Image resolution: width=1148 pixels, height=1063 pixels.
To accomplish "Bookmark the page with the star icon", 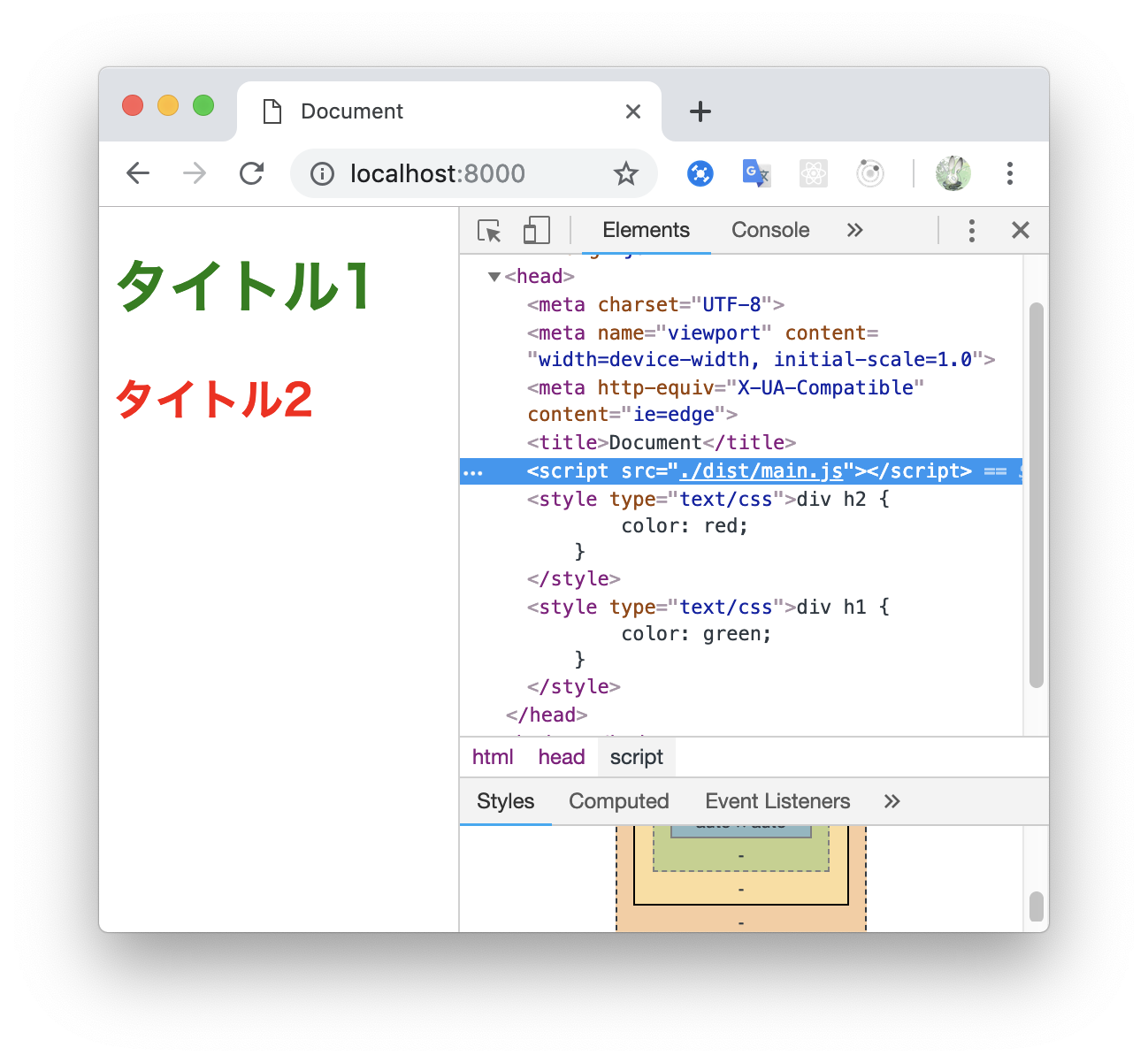I will click(x=626, y=173).
